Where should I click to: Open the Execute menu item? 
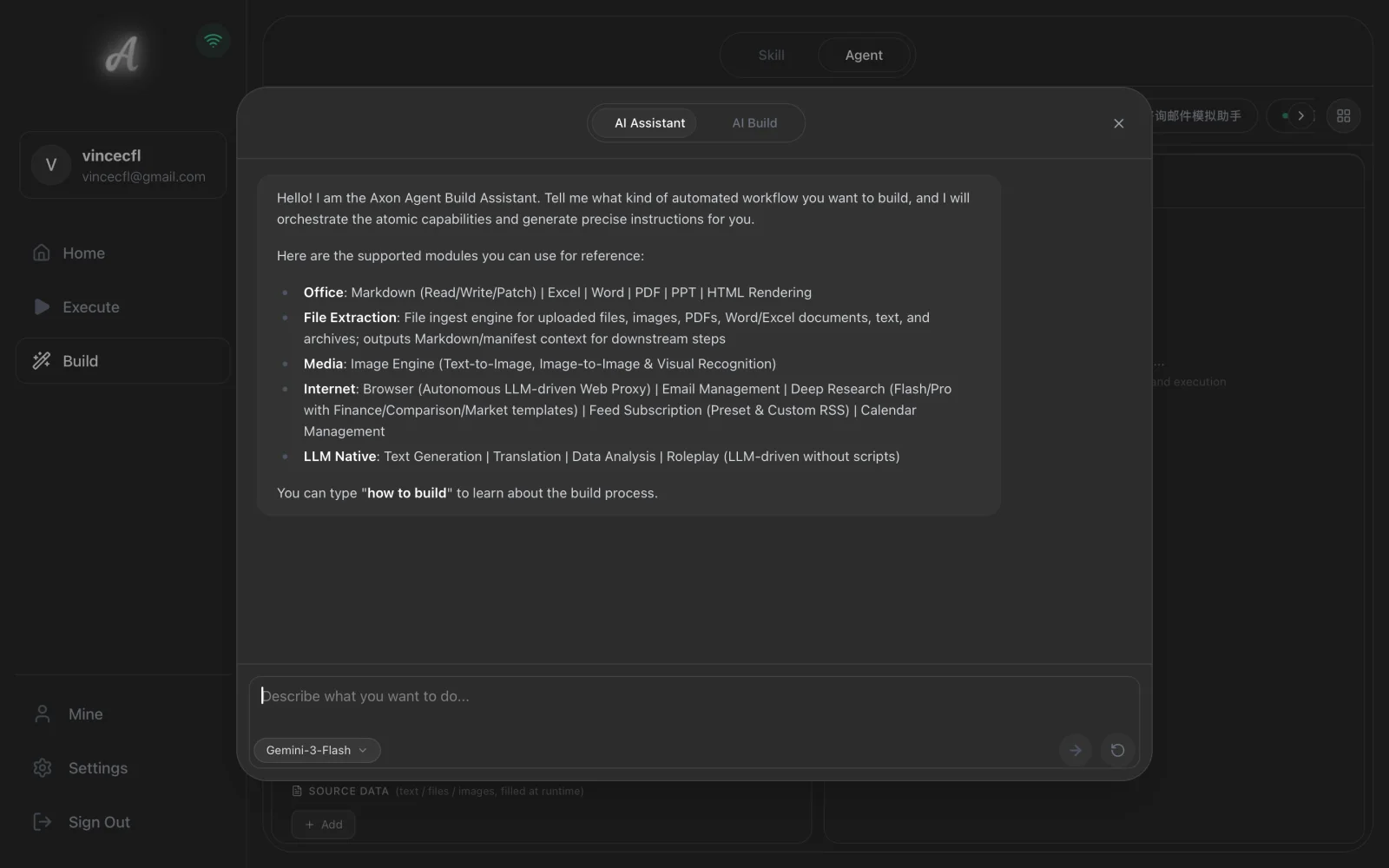(x=122, y=306)
